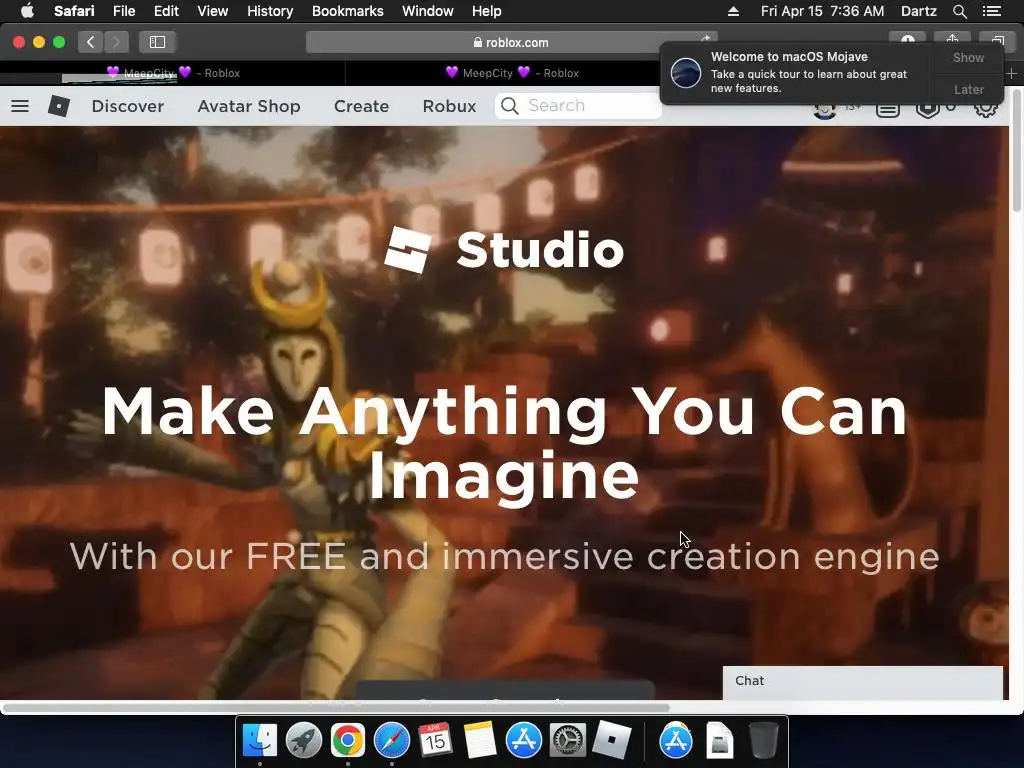Image resolution: width=1024 pixels, height=768 pixels.
Task: Open the Apple menu
Action: (27, 11)
